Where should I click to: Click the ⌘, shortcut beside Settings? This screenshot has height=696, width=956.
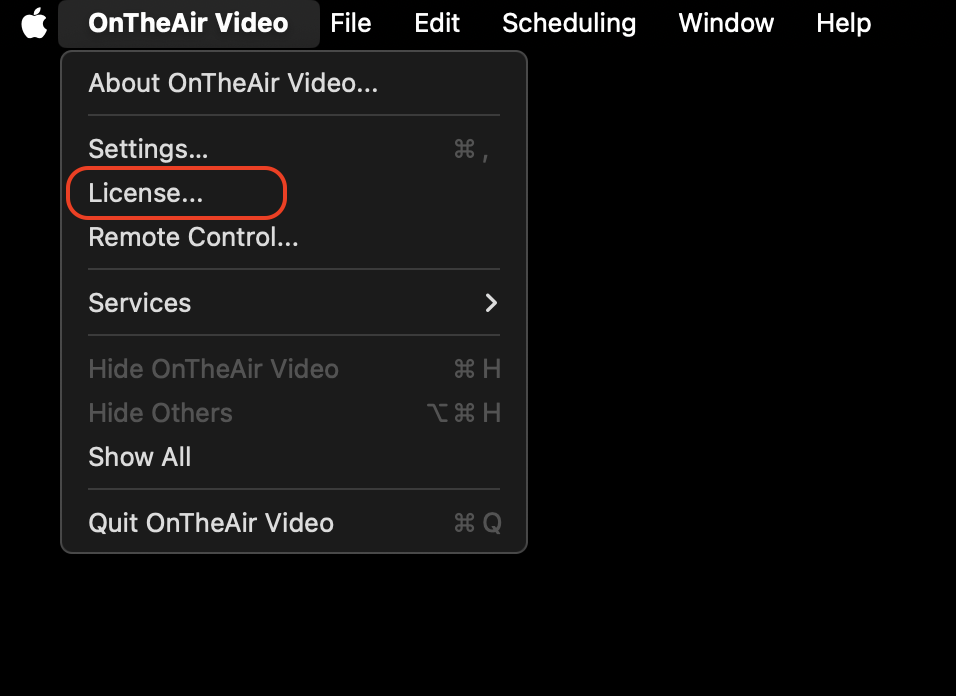coord(471,149)
